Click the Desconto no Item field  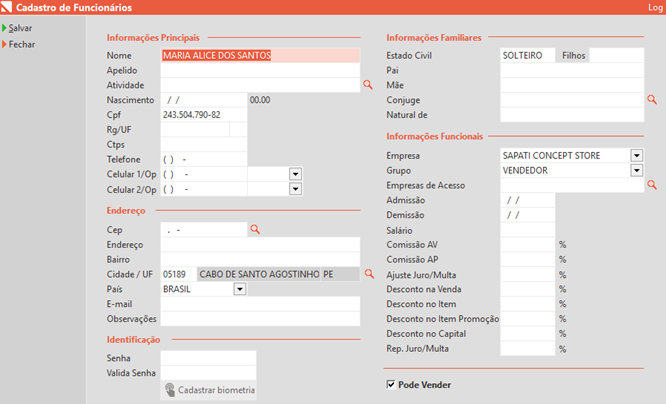[x=528, y=304]
